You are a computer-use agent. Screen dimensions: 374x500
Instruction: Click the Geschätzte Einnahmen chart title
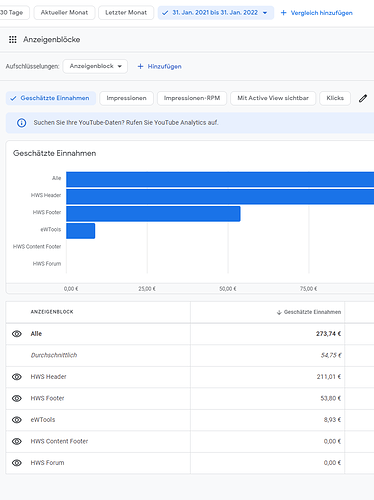pyautogui.click(x=55, y=153)
